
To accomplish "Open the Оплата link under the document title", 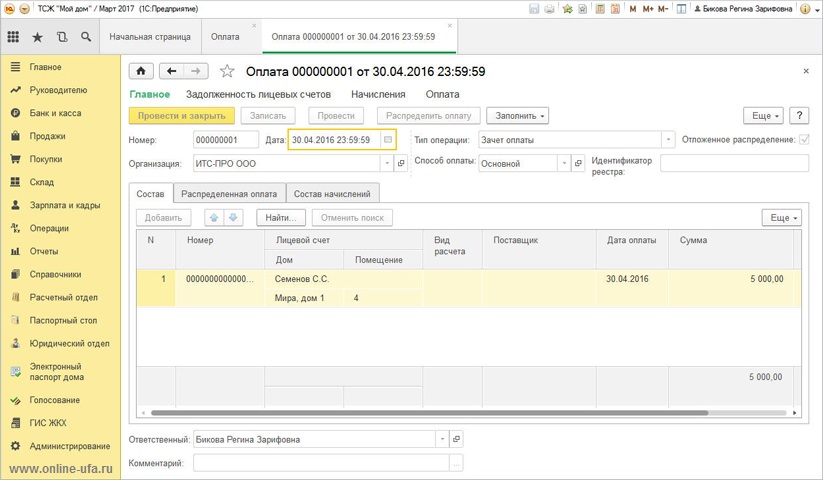I will [x=442, y=94].
